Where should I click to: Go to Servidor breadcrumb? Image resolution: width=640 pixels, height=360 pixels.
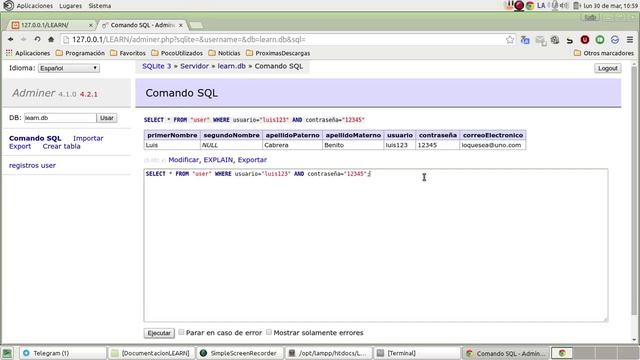[194, 66]
